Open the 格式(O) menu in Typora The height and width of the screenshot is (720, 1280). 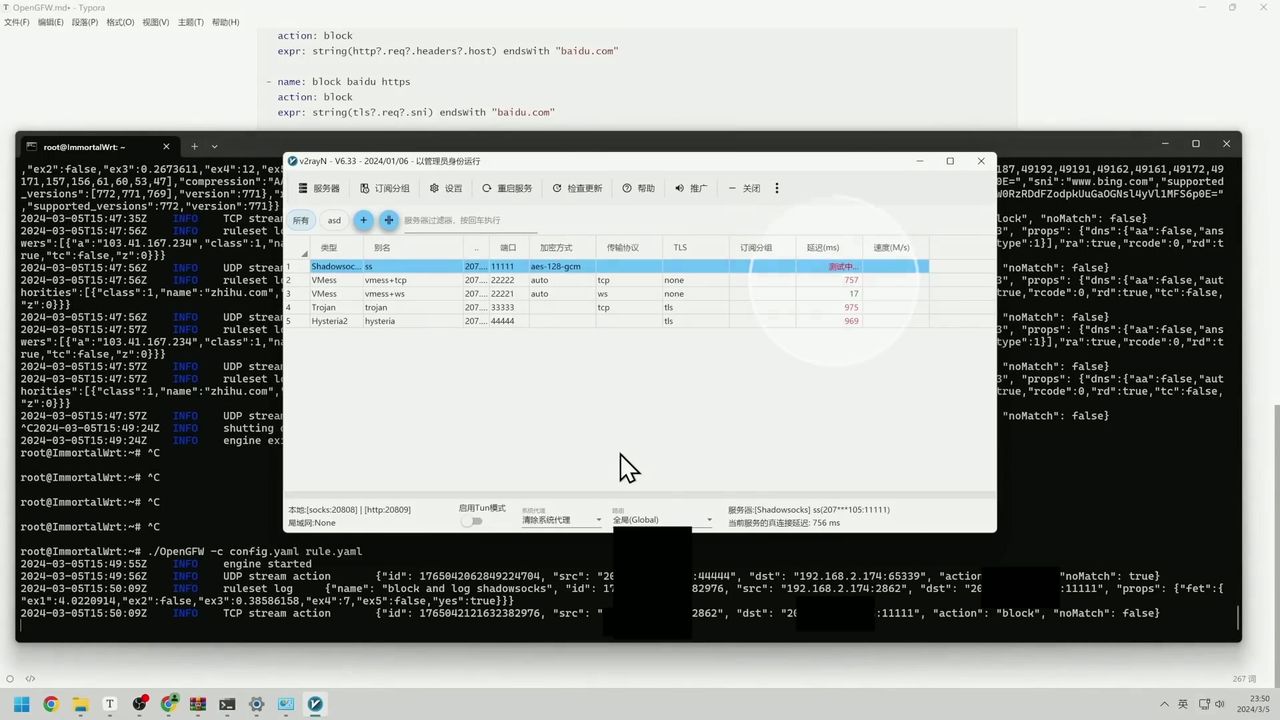120,22
